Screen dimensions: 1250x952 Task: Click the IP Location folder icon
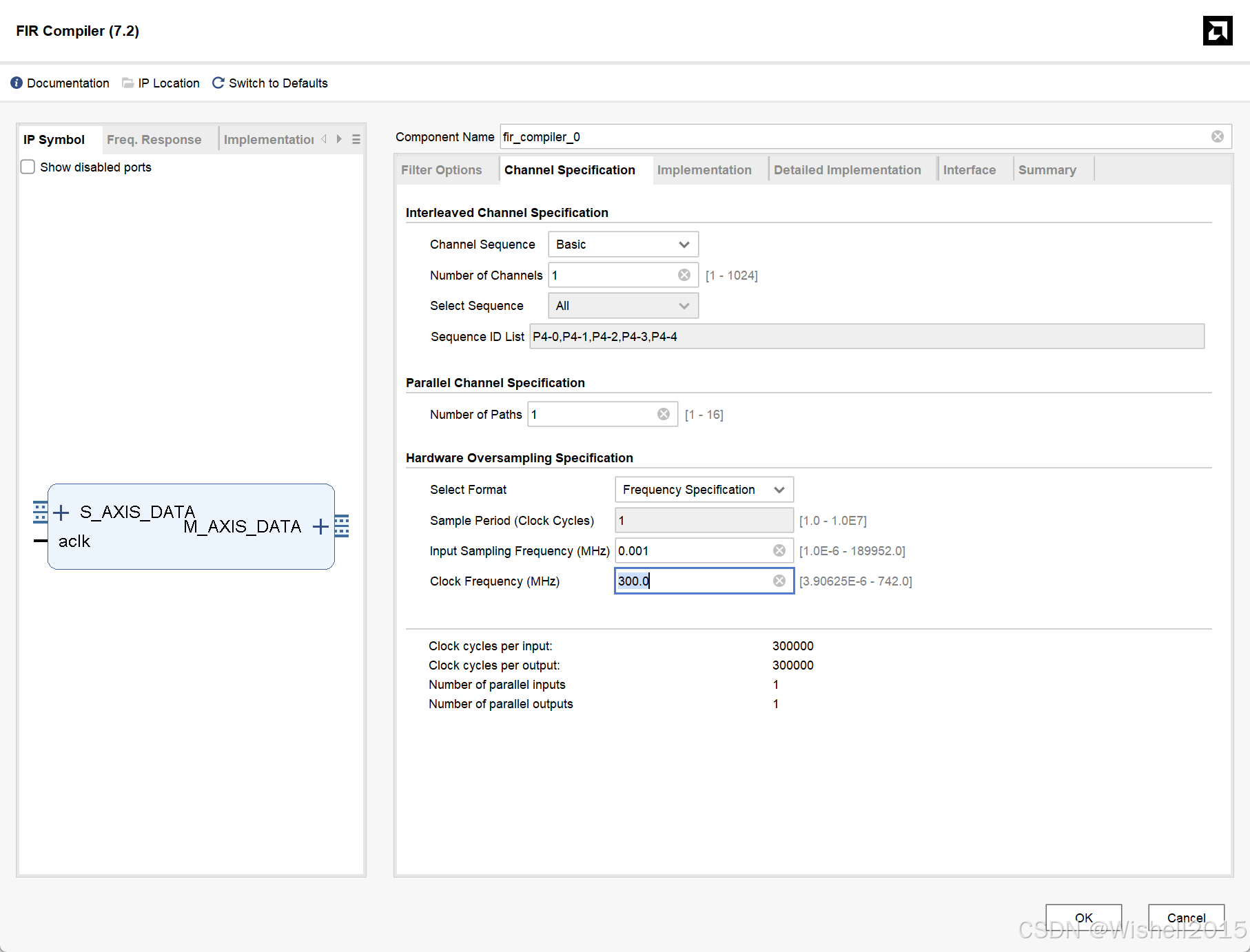click(127, 83)
